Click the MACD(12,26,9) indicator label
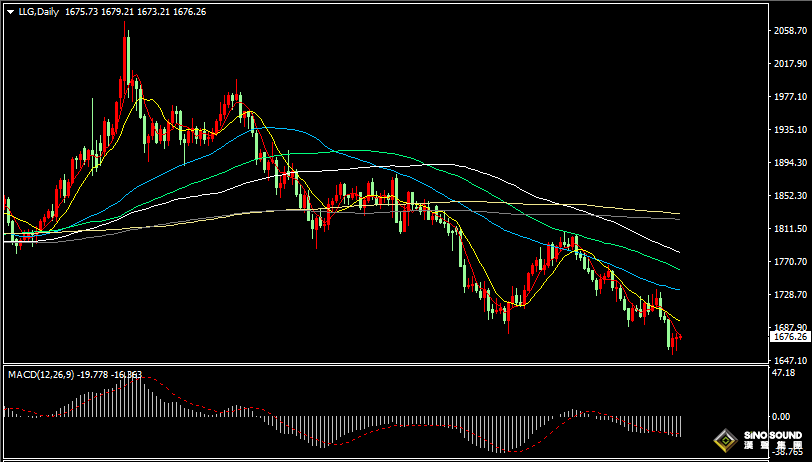Screen dimensions: 812x462 (x=40, y=374)
